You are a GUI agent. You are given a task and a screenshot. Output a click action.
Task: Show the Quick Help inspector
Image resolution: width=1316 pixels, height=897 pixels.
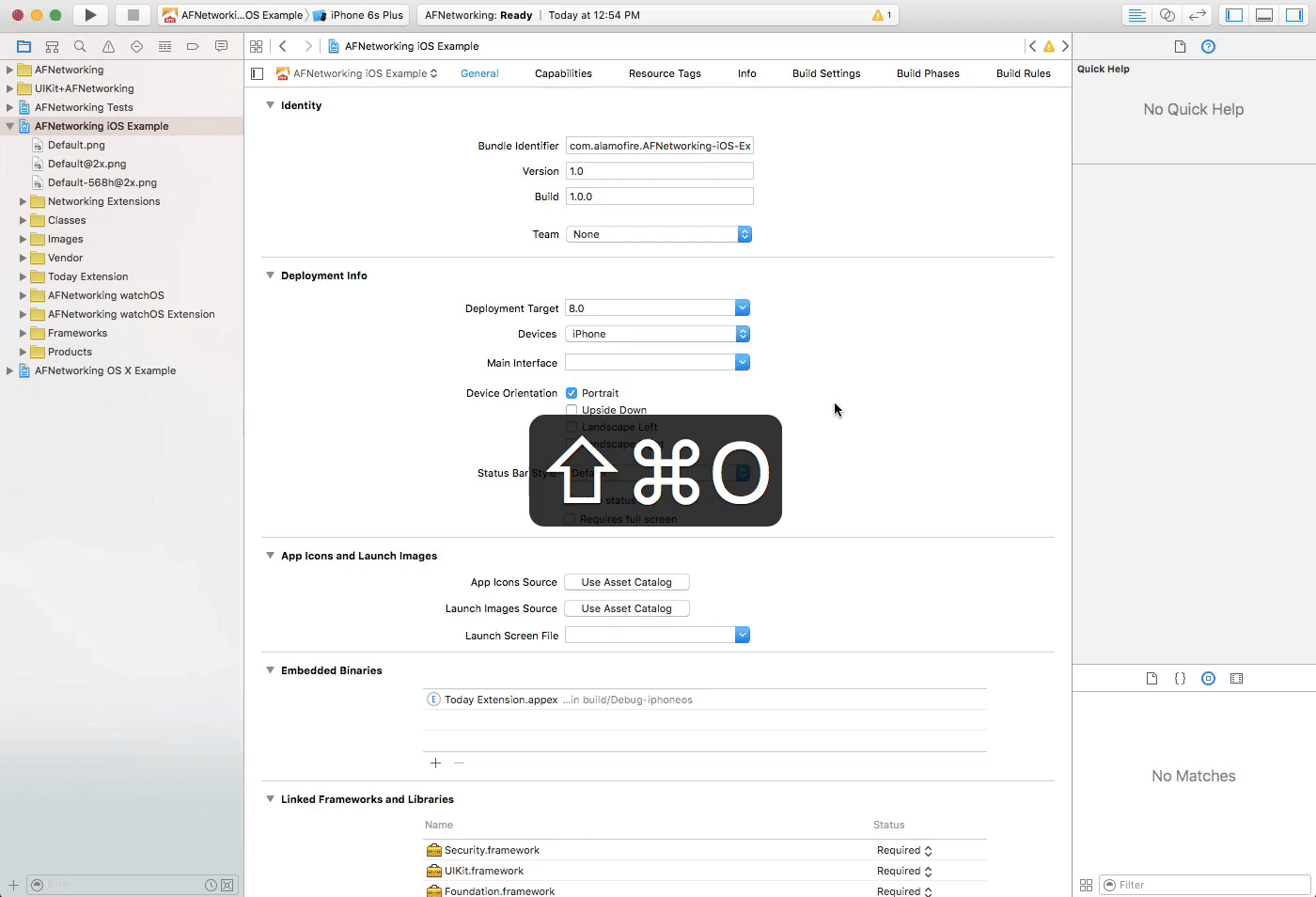pos(1208,46)
